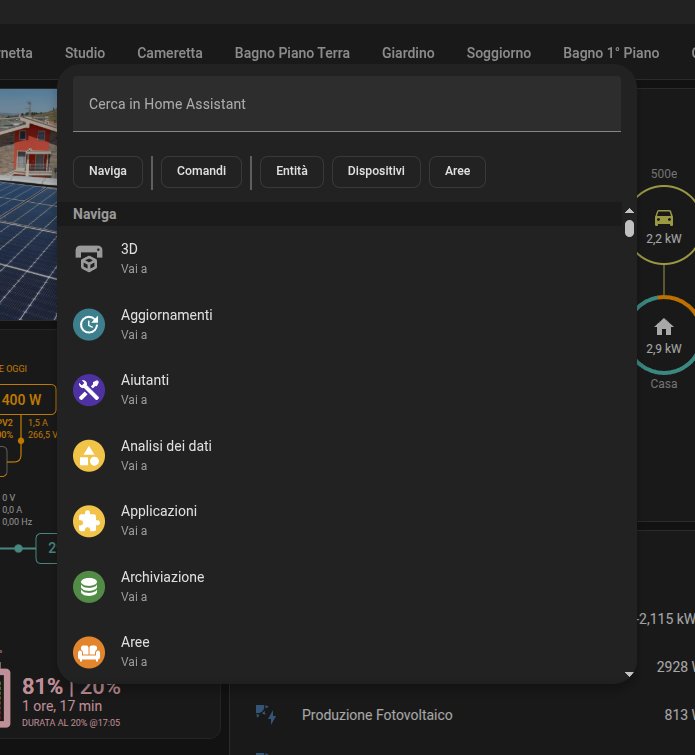Viewport: 695px width, 755px height.
Task: Click the Archiviazione database icon
Action: coord(89,587)
